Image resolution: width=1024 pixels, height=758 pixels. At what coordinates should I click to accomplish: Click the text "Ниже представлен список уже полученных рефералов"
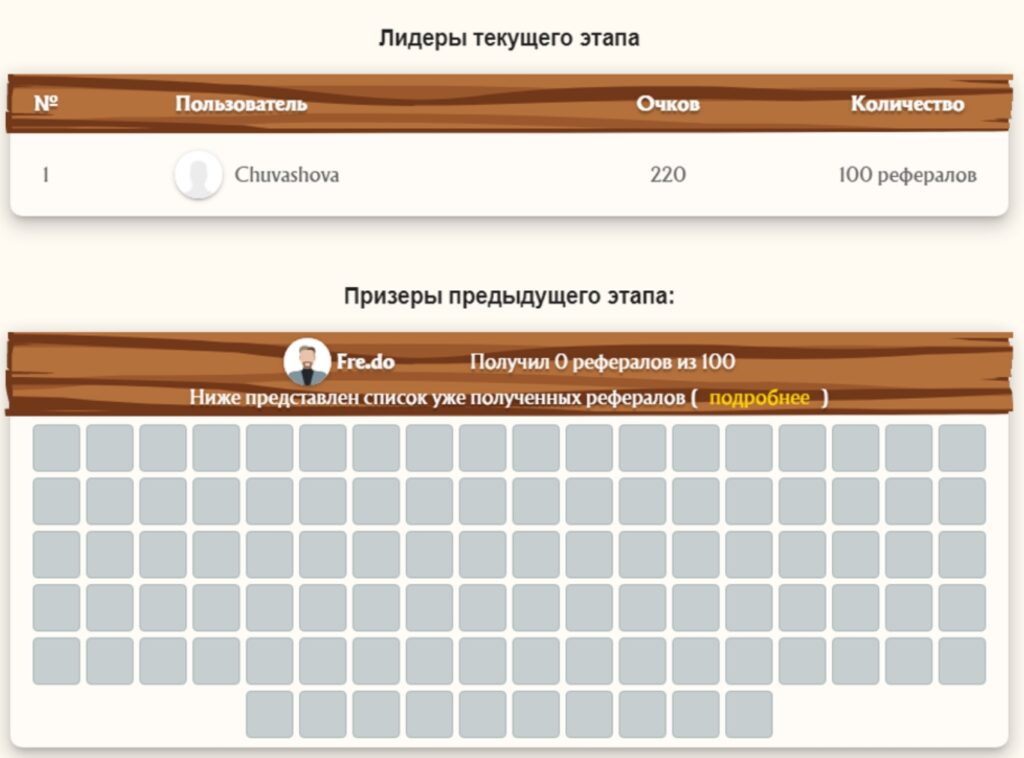click(x=437, y=397)
